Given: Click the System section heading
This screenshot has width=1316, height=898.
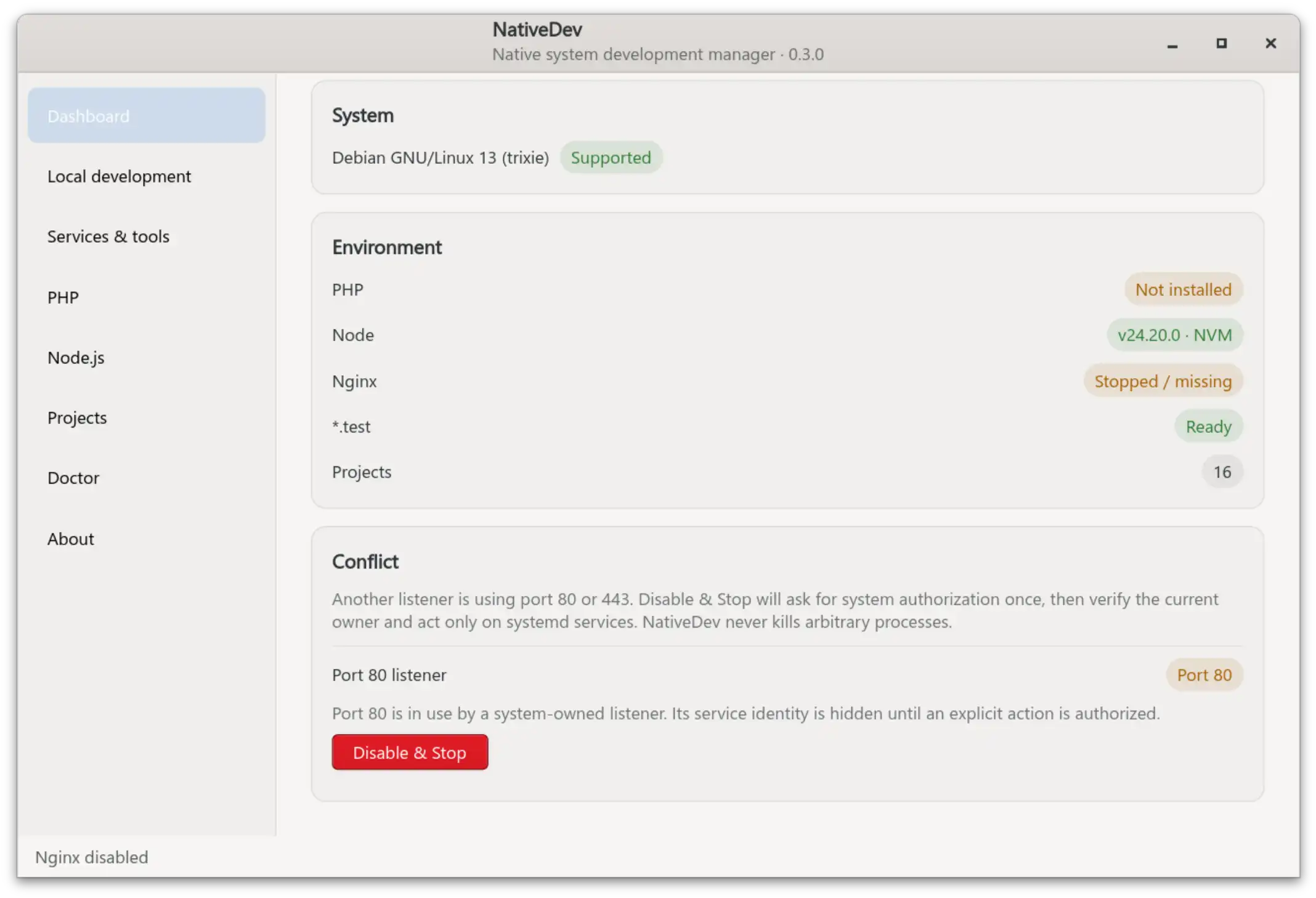Looking at the screenshot, I should click(363, 115).
